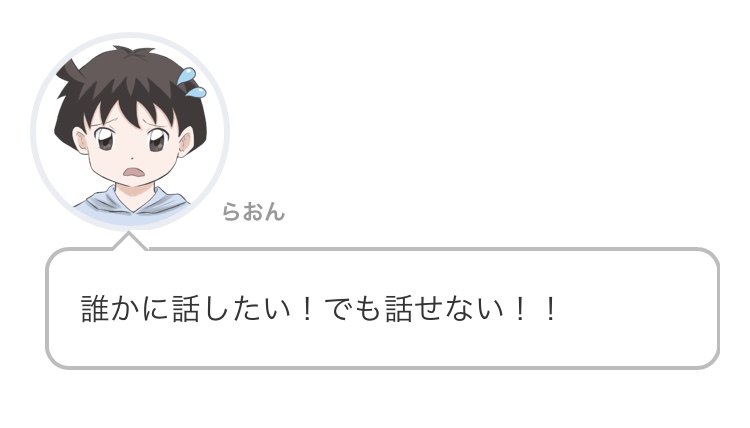The image size is (750, 428).
Task: Click the character's open mouth
Action: coord(136,172)
